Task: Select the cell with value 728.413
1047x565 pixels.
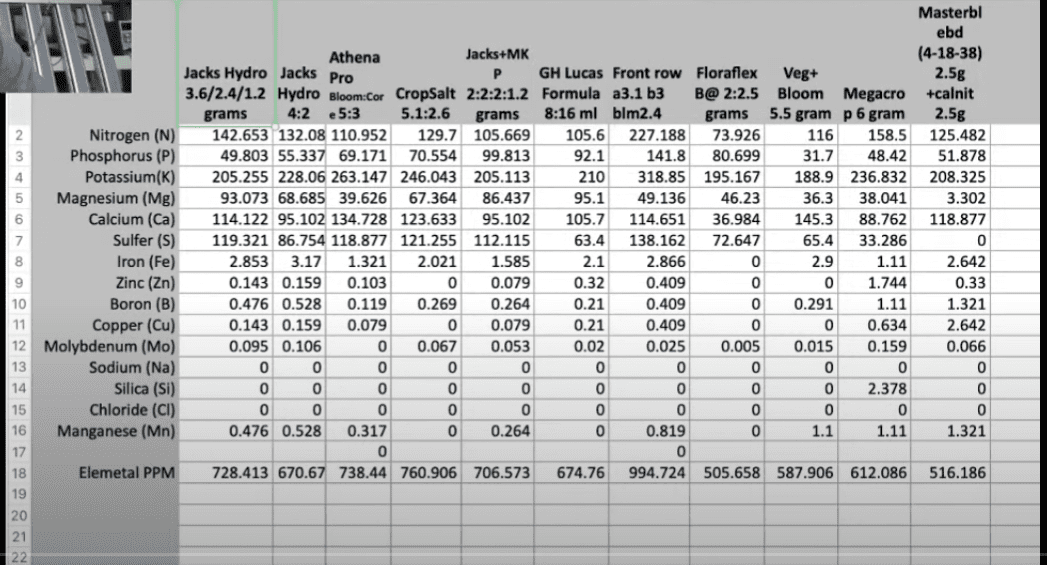Action: pos(226,473)
